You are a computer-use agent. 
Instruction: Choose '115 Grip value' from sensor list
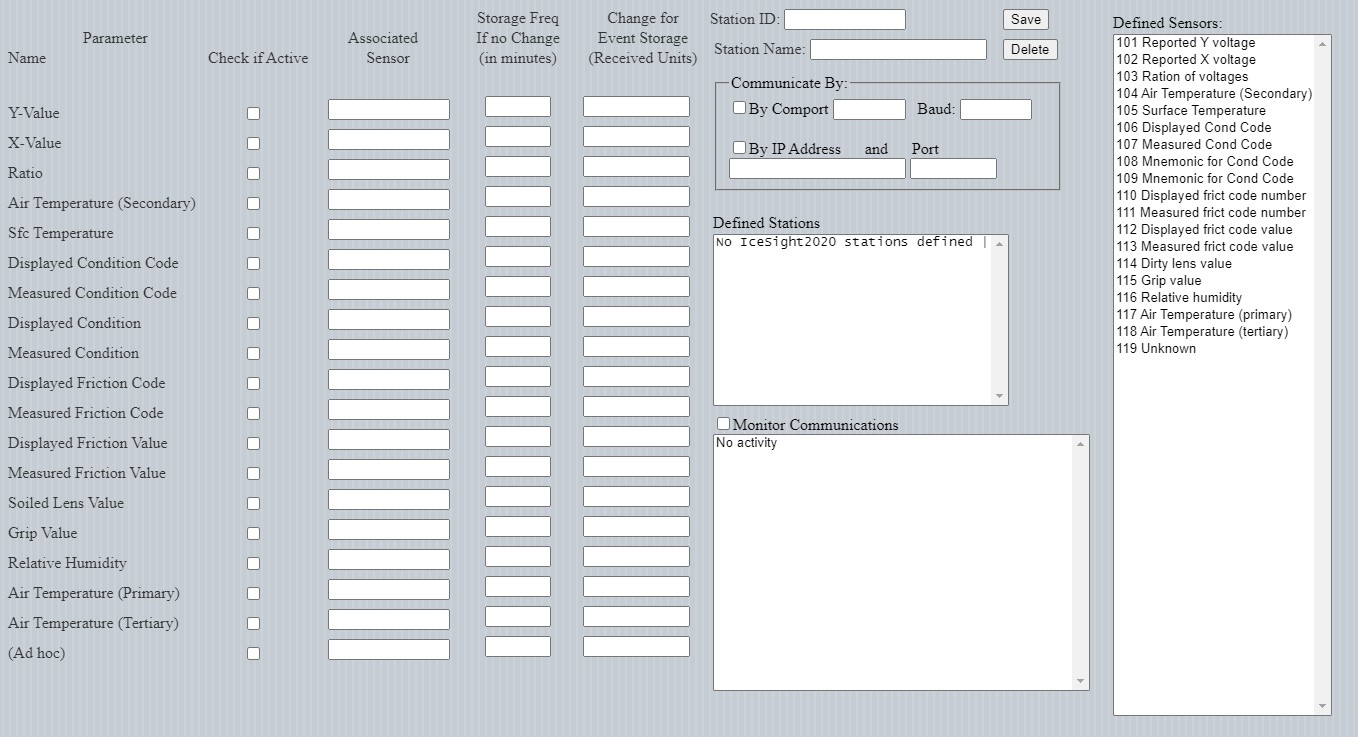point(1158,280)
